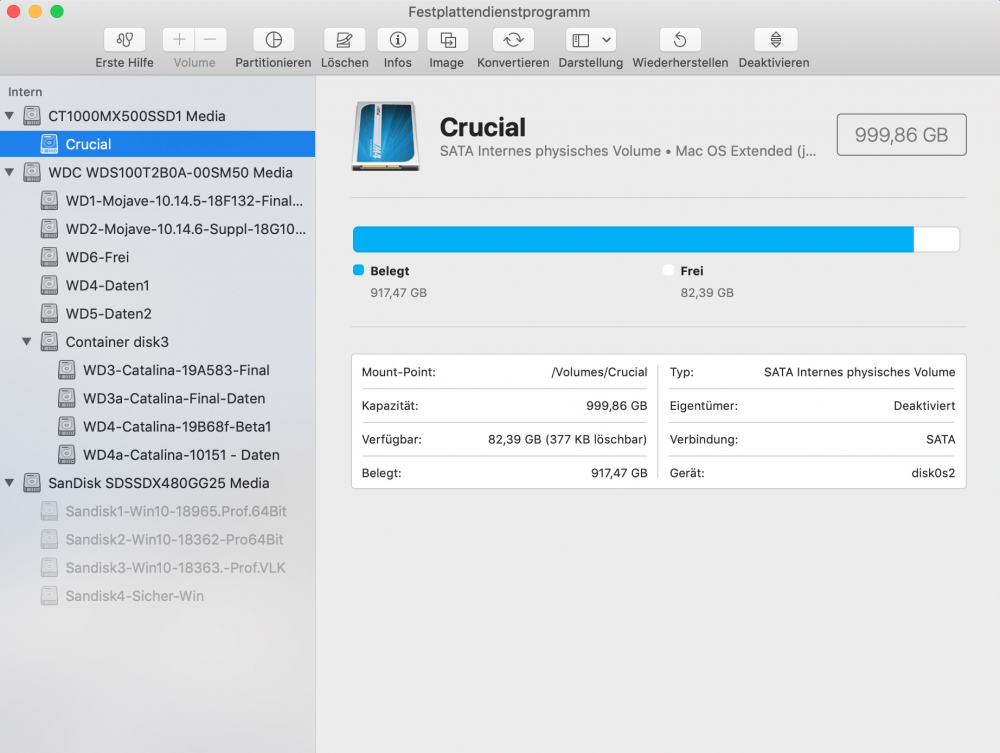Screen dimensions: 1000x753
Task: Click the Löschen erase icon
Action: coord(344,40)
